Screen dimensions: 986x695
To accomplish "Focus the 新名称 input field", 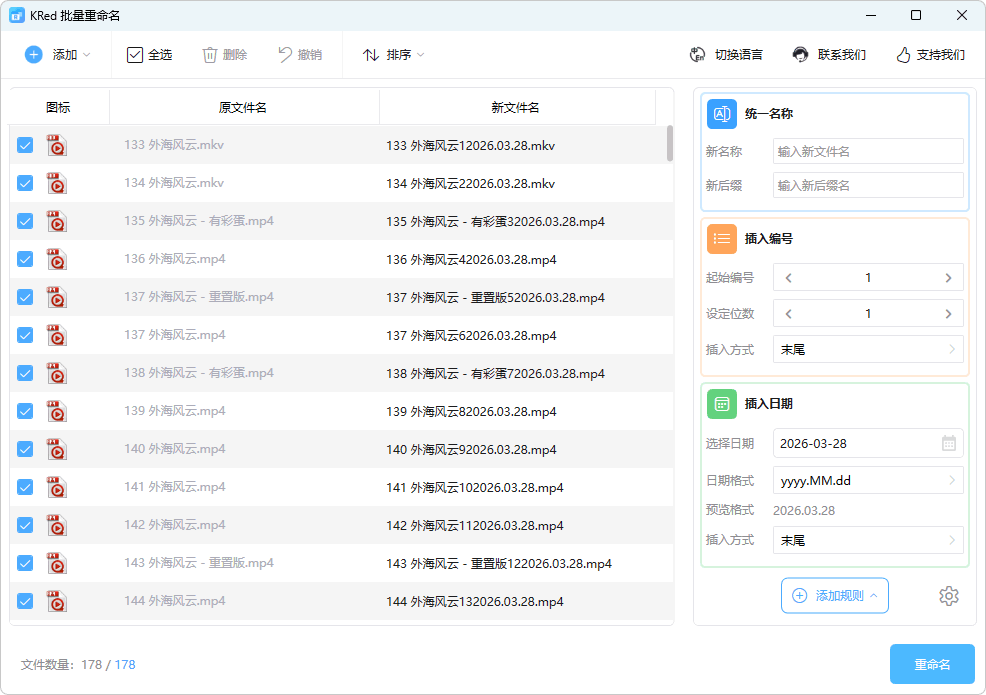I will [x=868, y=152].
